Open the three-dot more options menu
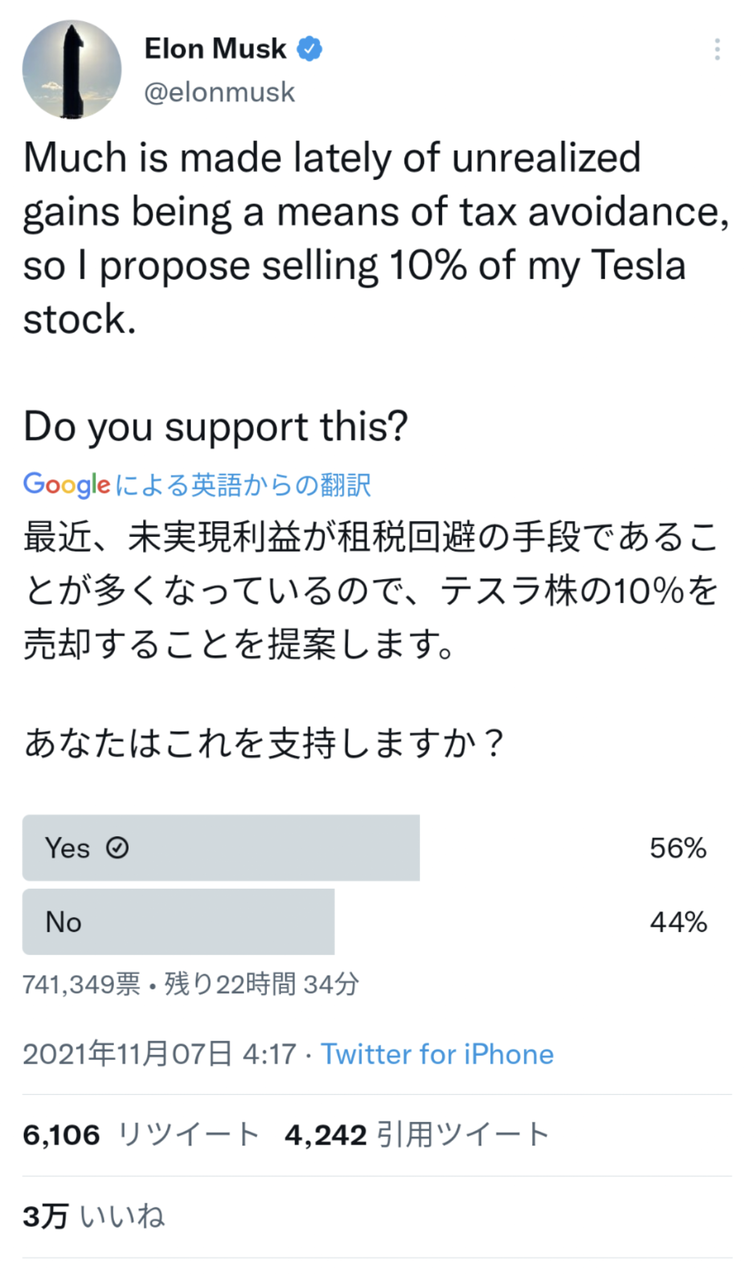 click(717, 50)
